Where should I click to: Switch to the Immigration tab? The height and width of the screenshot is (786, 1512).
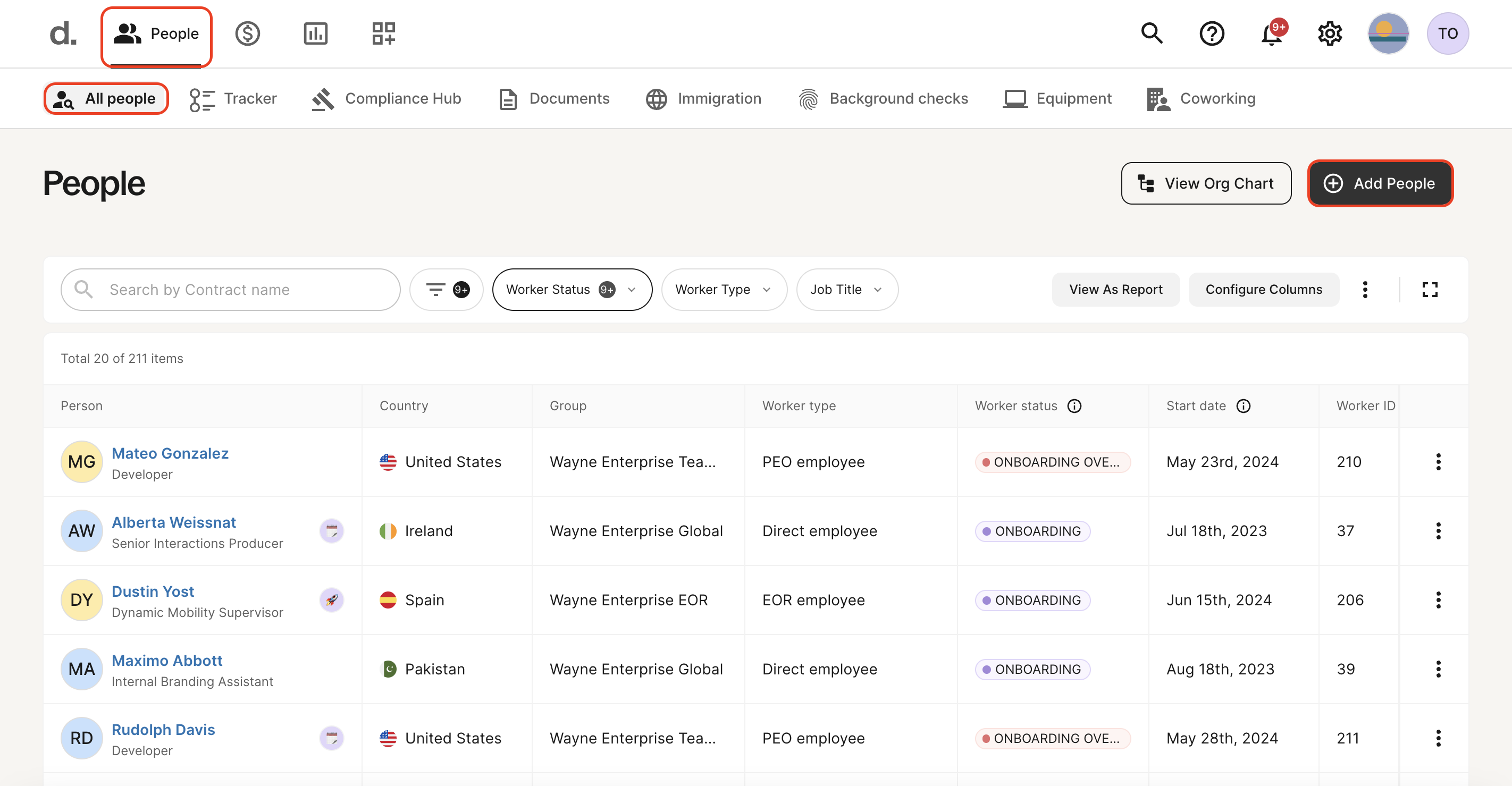[x=703, y=98]
